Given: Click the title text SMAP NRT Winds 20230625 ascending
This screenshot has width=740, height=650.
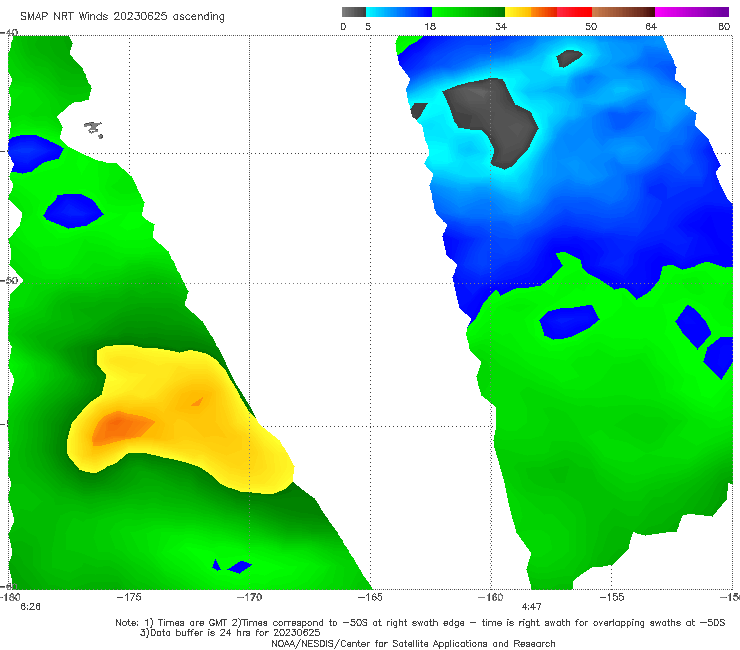Looking at the screenshot, I should point(122,16).
